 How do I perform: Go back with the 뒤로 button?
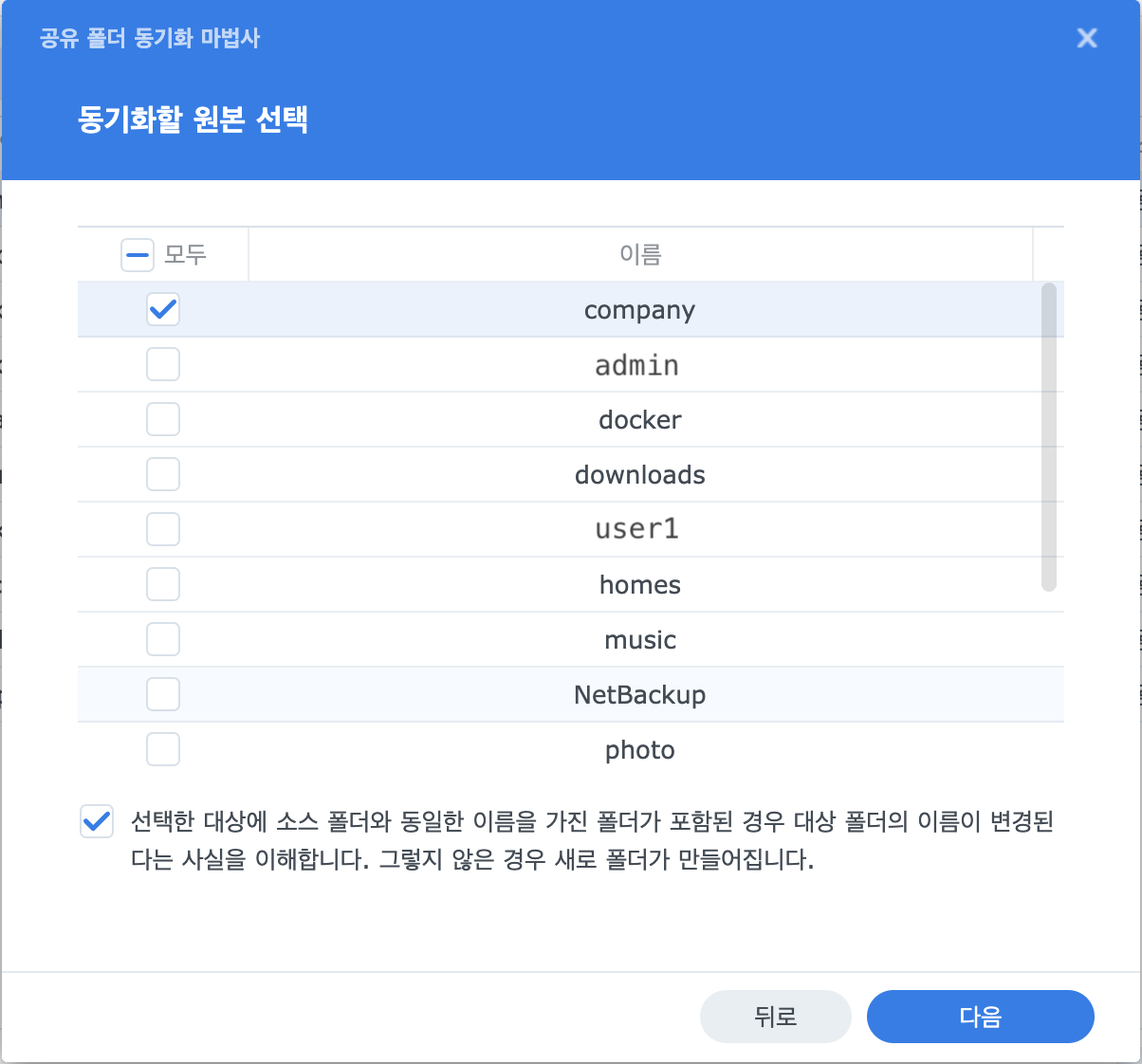pos(775,1017)
